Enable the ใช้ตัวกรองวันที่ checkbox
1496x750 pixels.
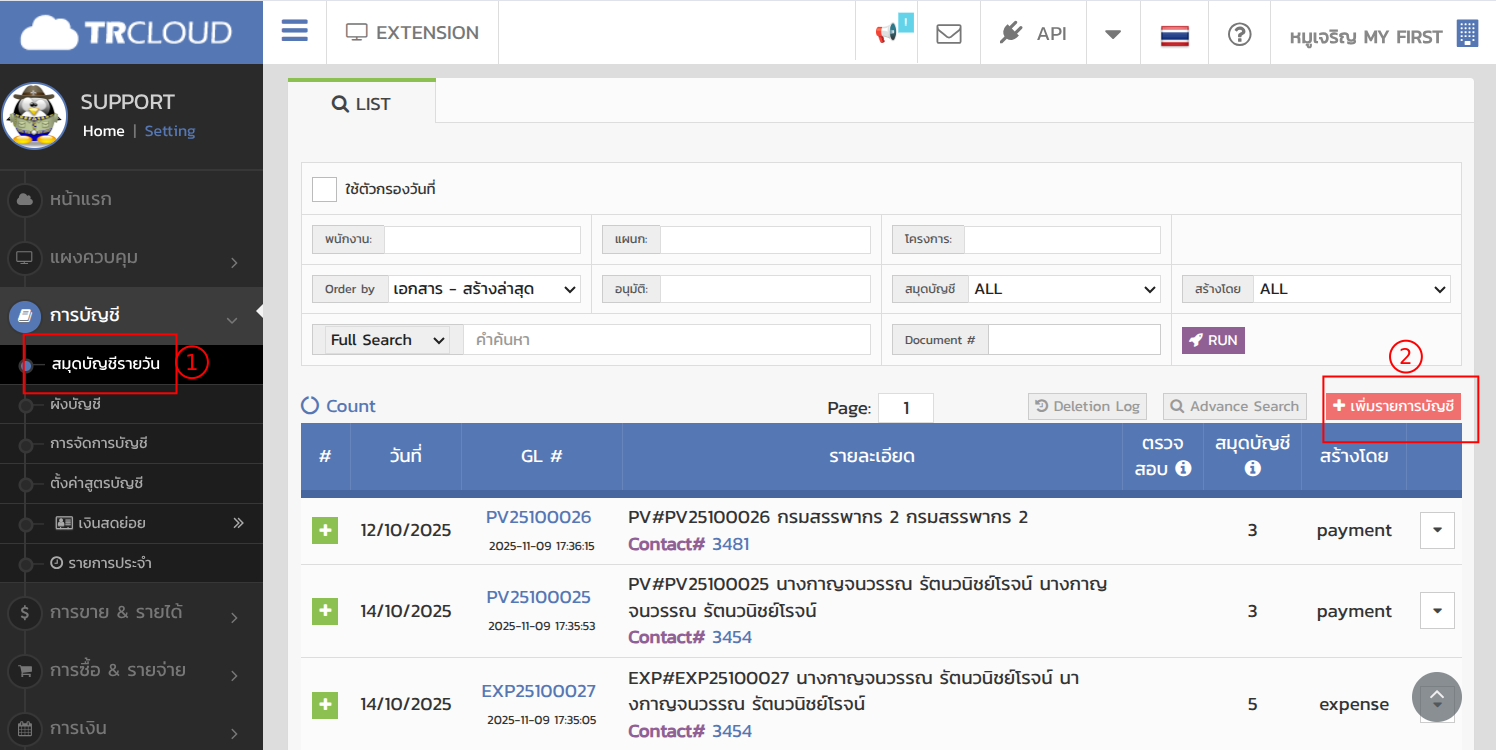pyautogui.click(x=324, y=189)
